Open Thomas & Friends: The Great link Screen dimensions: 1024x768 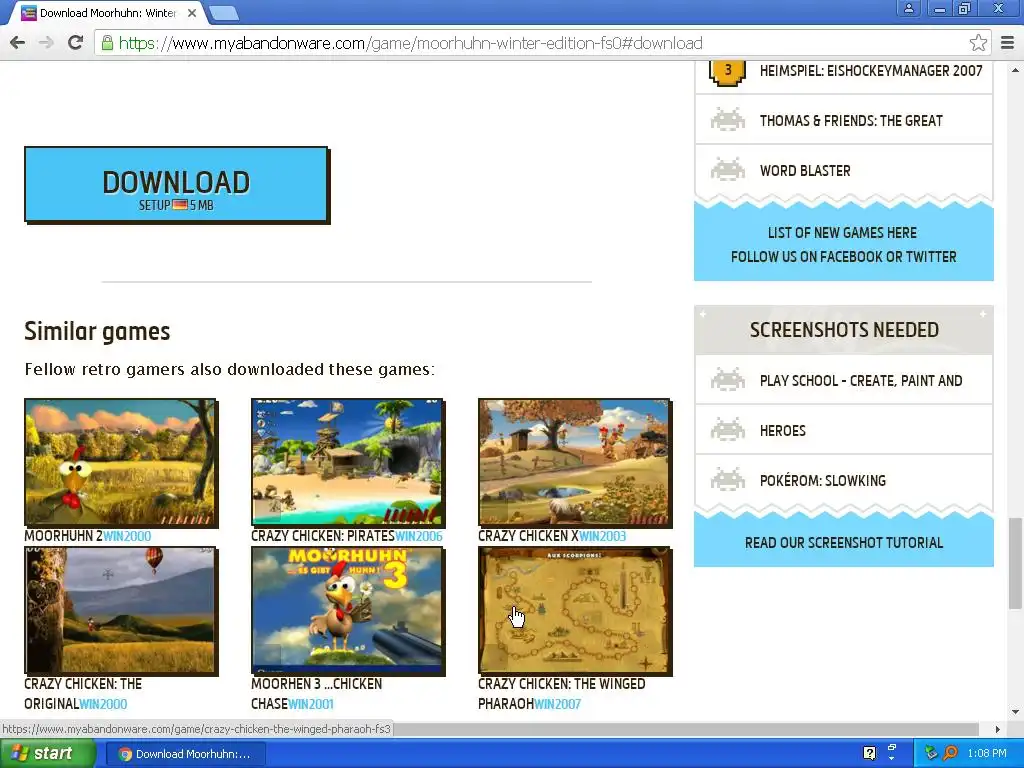coord(851,121)
